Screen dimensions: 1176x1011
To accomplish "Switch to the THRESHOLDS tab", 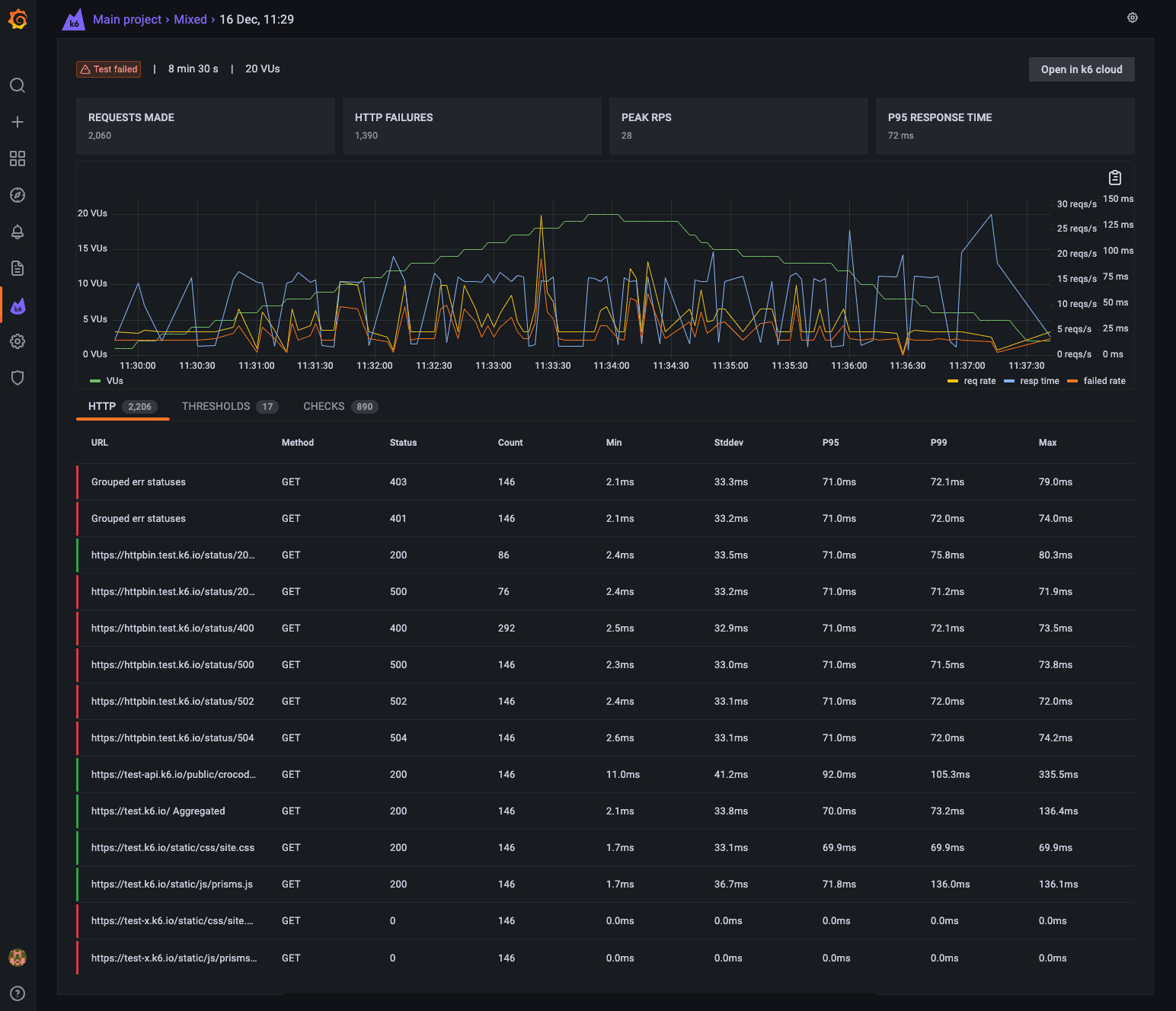I will [x=229, y=407].
